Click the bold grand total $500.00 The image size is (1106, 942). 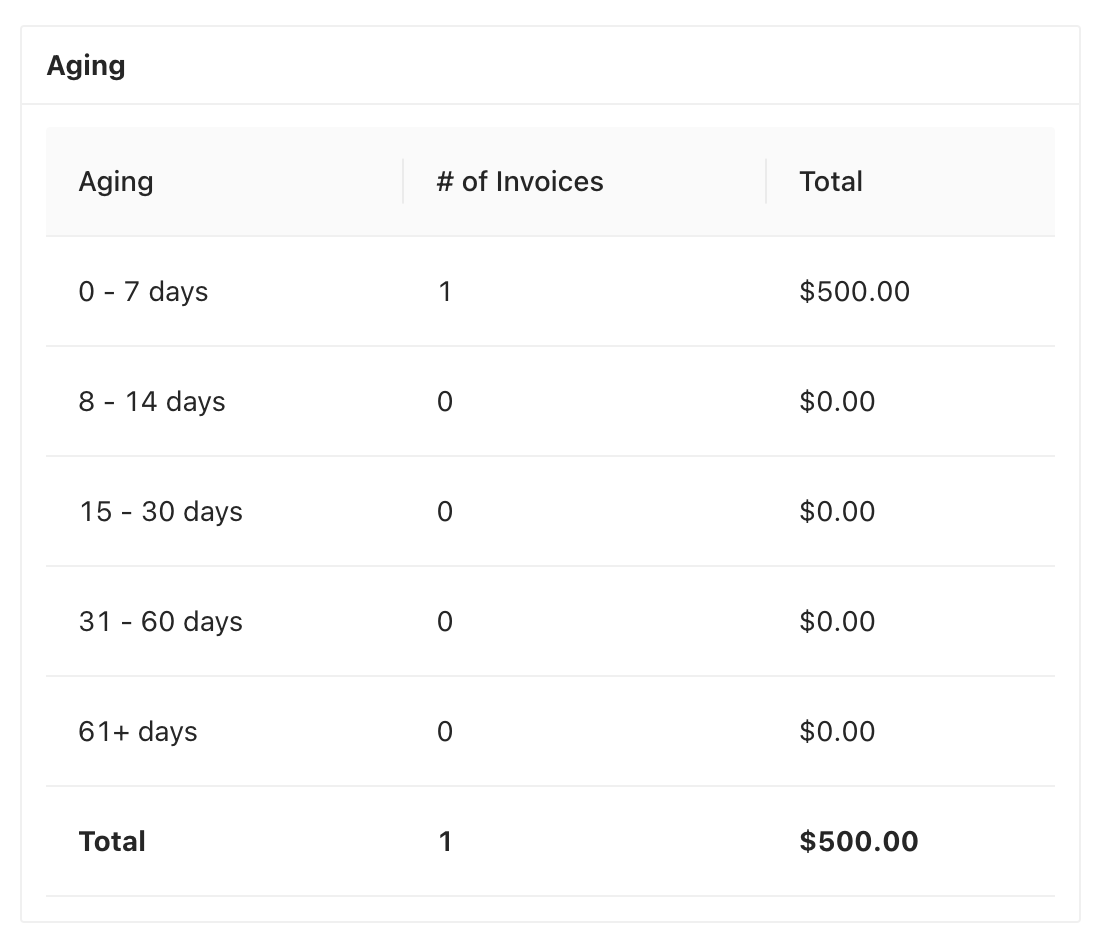(859, 842)
